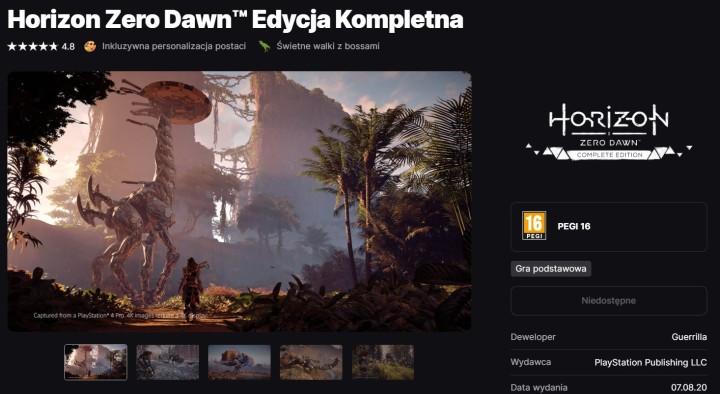
Task: Click the Horizon Zero Dawn Edycja Kompletna title
Action: click(235, 20)
